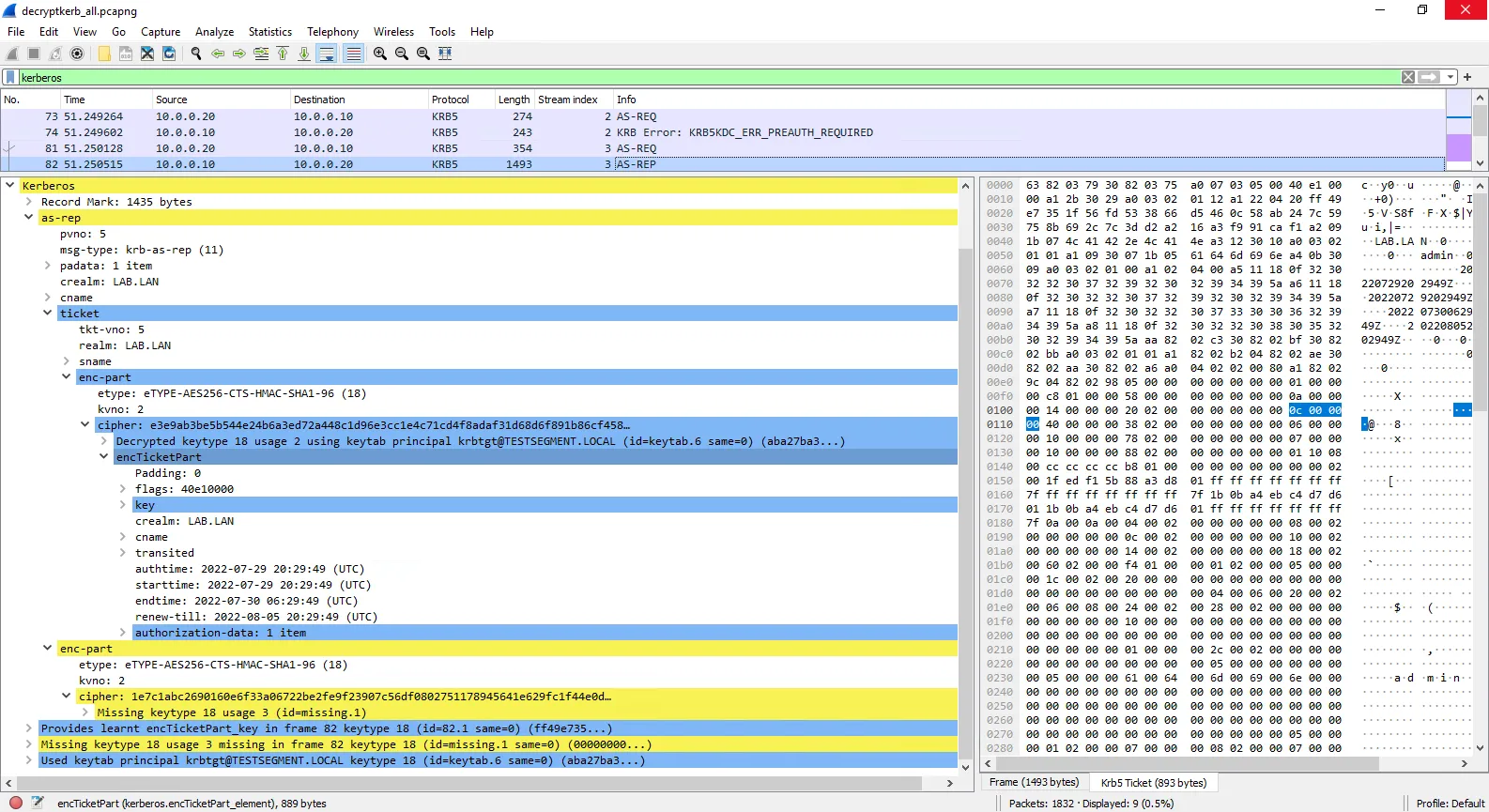The height and width of the screenshot is (812, 1489).
Task: Click the display filter bookmark icon
Action: pos(10,78)
